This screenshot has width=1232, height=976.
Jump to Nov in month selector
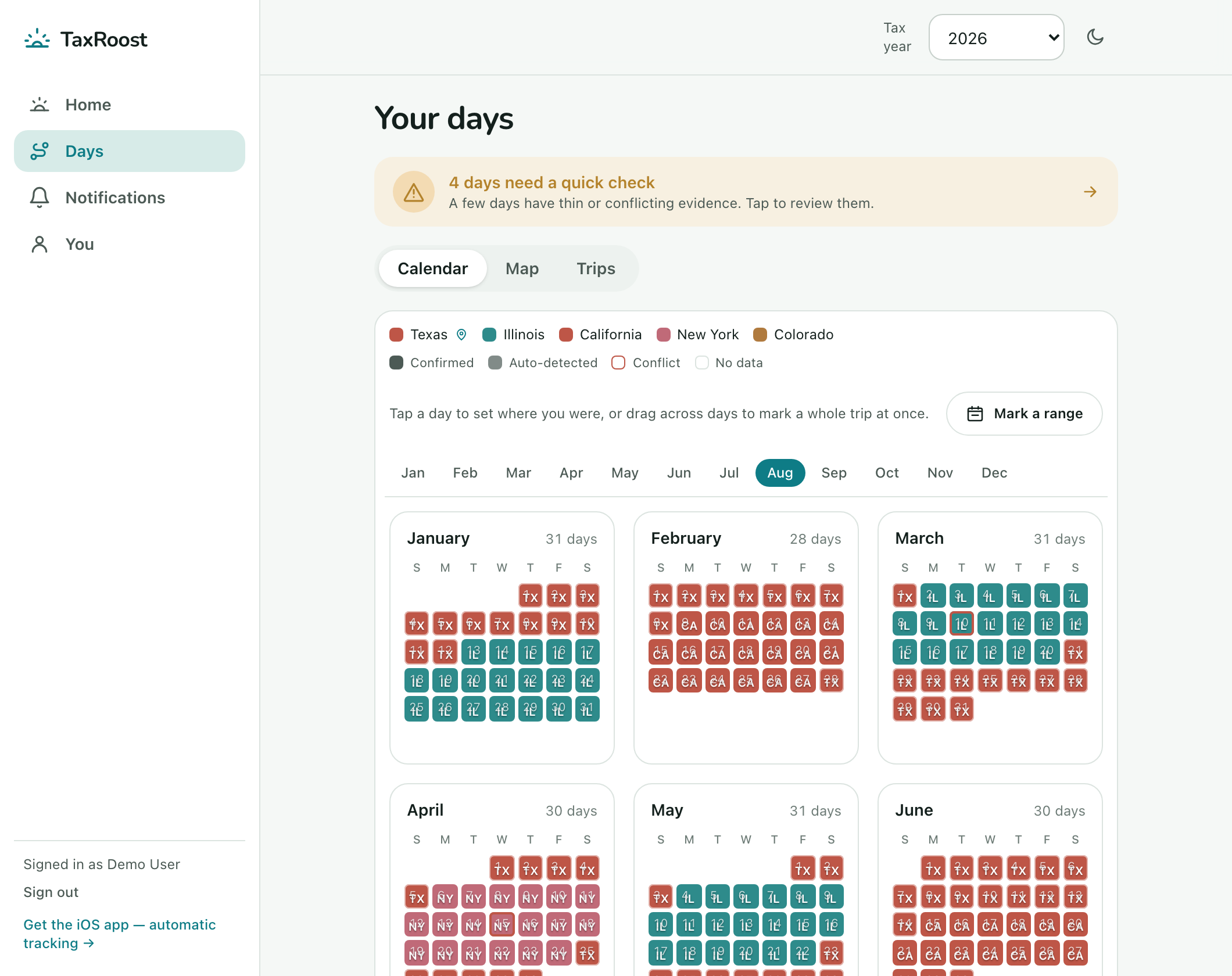click(940, 473)
